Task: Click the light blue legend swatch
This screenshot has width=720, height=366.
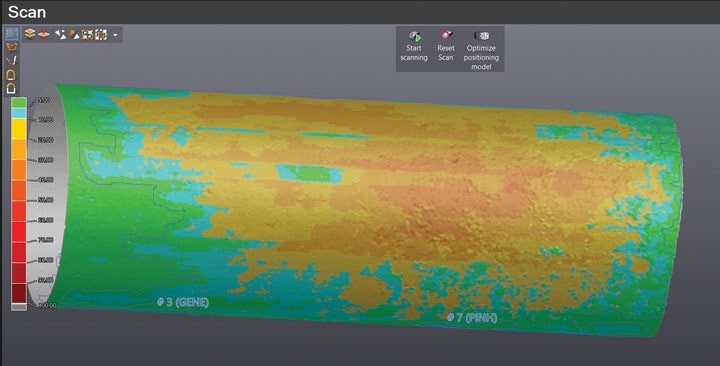Action: (19, 113)
